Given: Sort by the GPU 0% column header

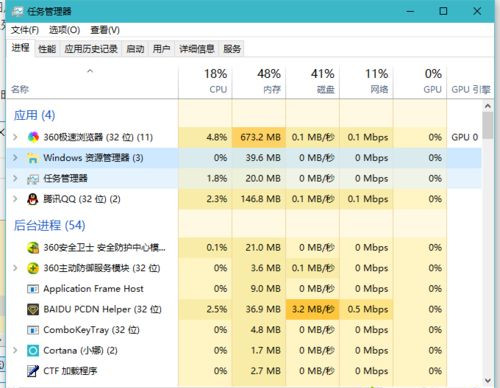Looking at the screenshot, I should coord(420,81).
